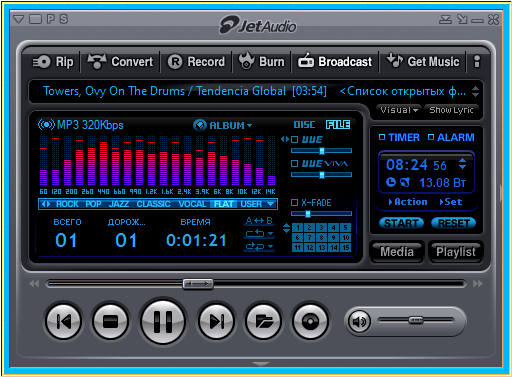Click the Show Lyric button
The height and width of the screenshot is (377, 512).
pos(451,110)
